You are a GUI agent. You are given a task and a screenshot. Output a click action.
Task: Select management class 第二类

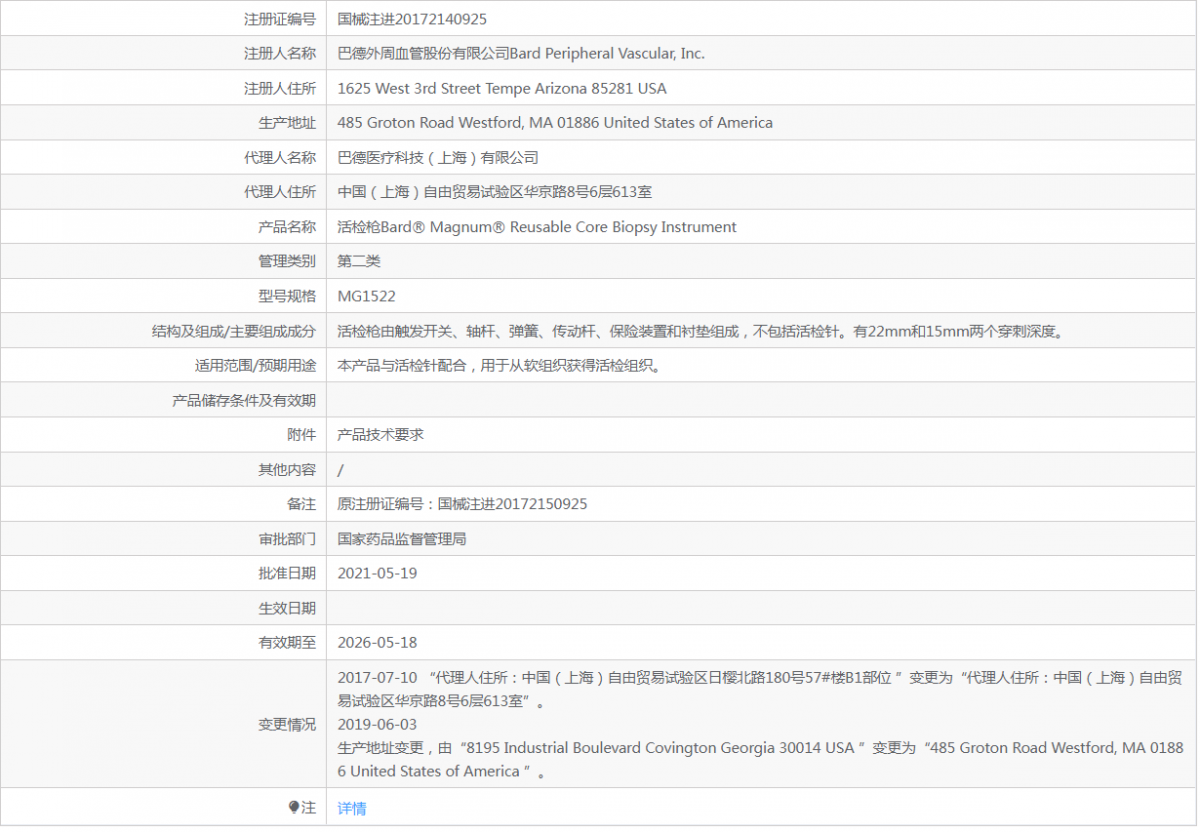(359, 261)
